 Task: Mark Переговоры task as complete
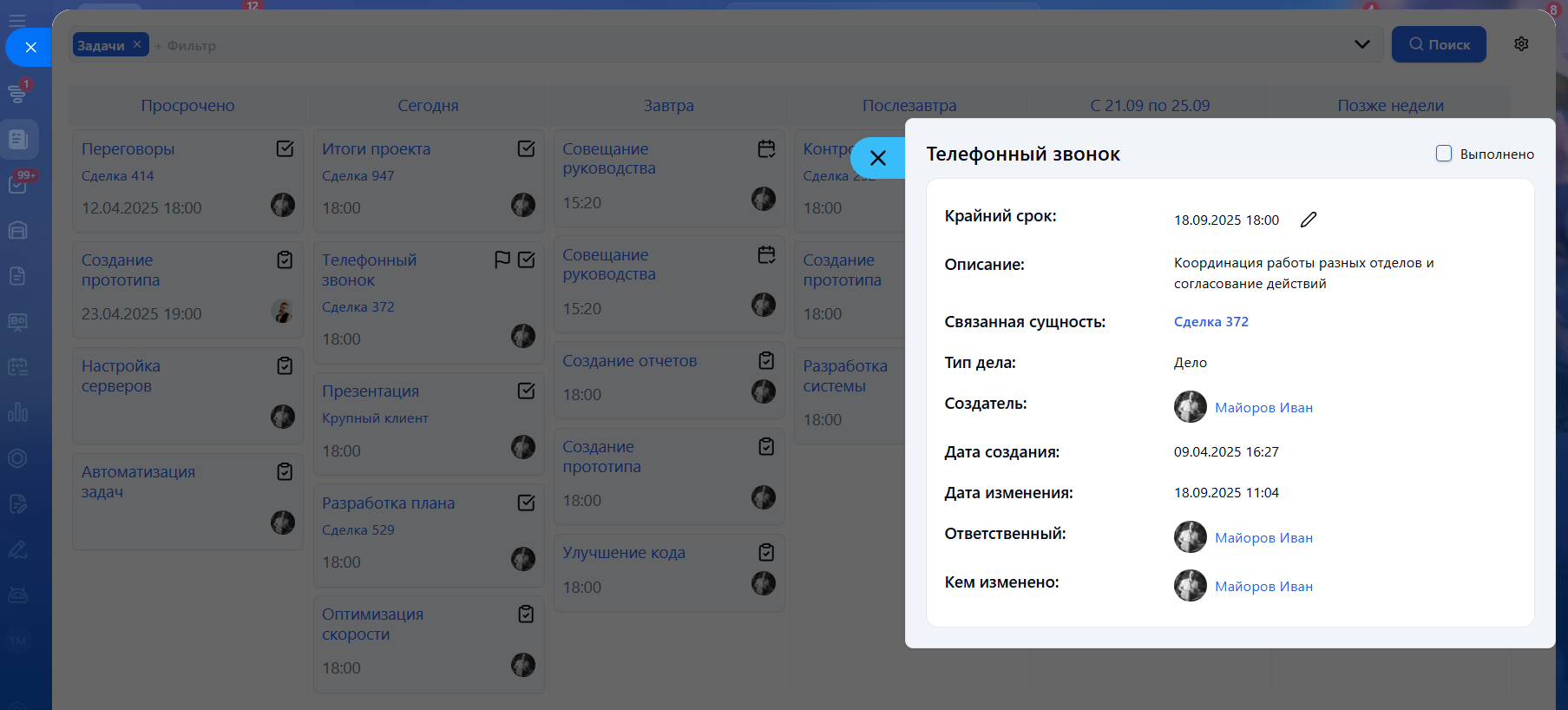285,148
